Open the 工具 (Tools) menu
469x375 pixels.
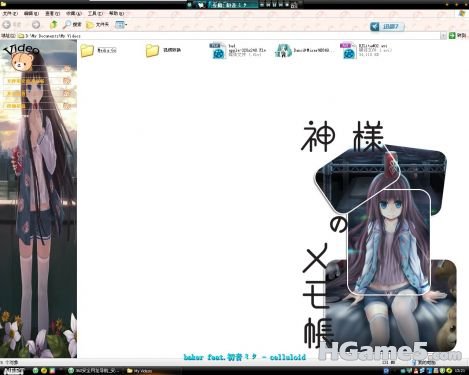point(95,14)
